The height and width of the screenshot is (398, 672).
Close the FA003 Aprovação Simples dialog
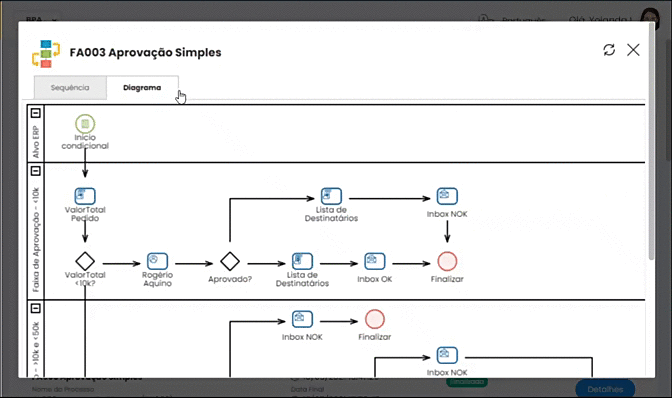click(633, 50)
